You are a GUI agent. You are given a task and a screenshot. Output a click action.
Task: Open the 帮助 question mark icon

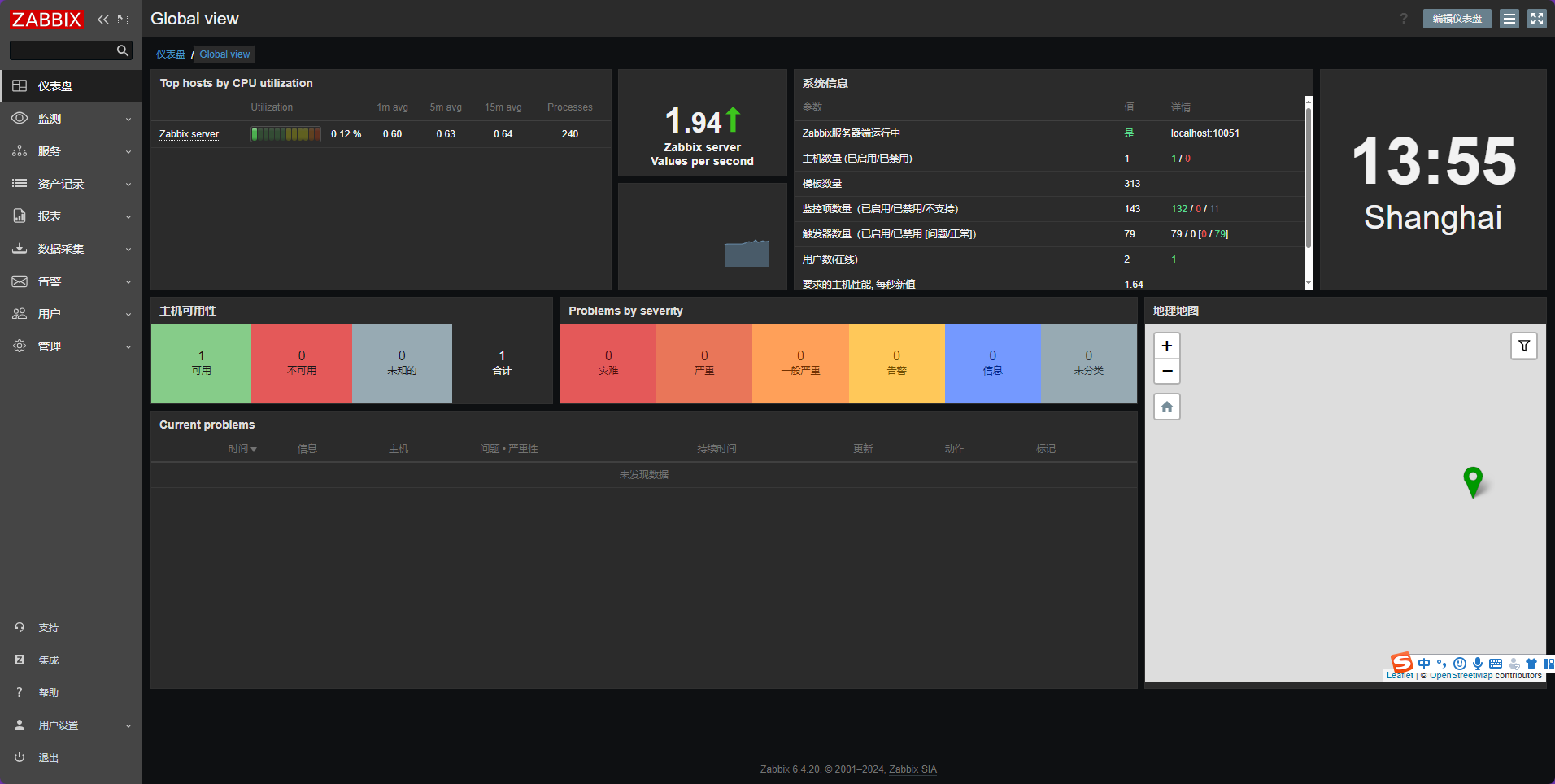[20, 692]
